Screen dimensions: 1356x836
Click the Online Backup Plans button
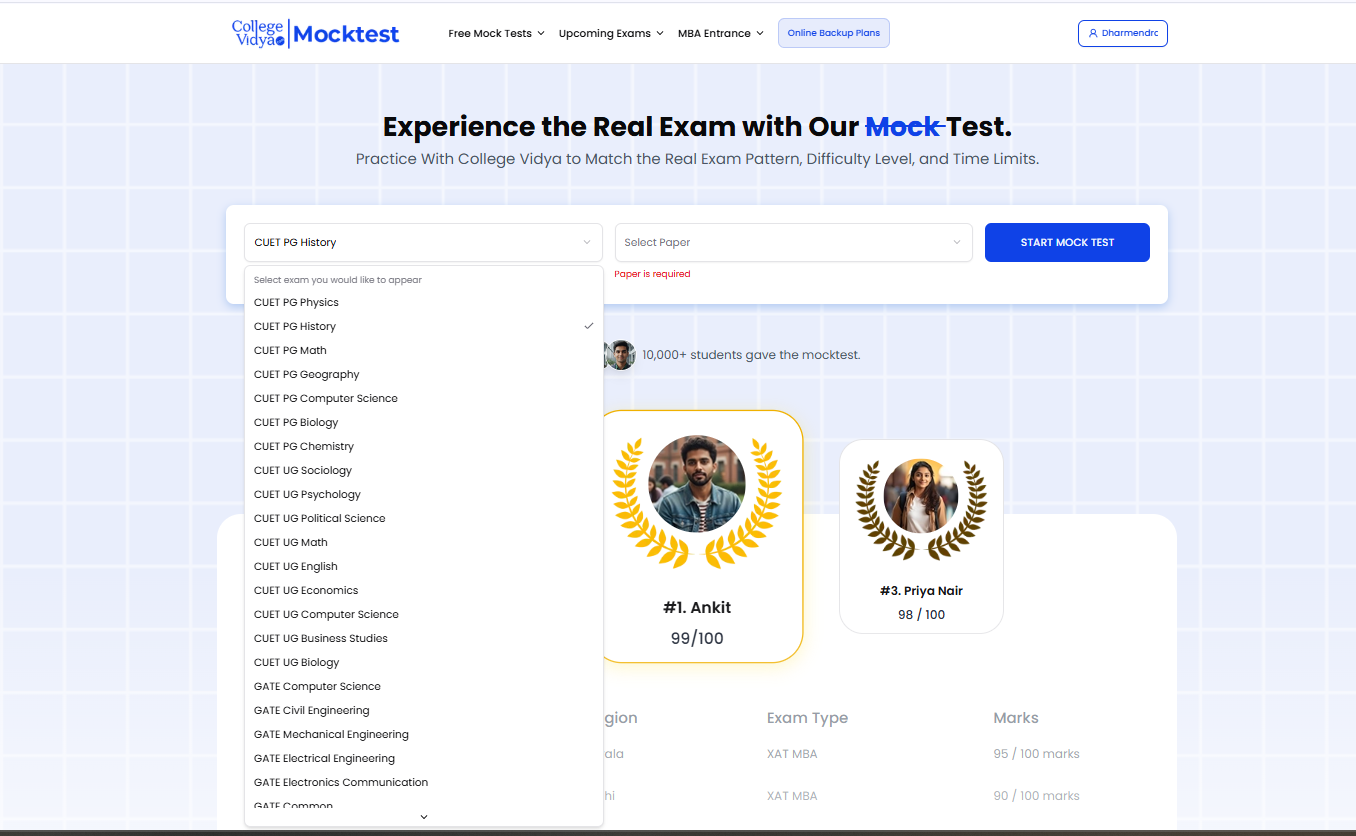[x=833, y=34]
